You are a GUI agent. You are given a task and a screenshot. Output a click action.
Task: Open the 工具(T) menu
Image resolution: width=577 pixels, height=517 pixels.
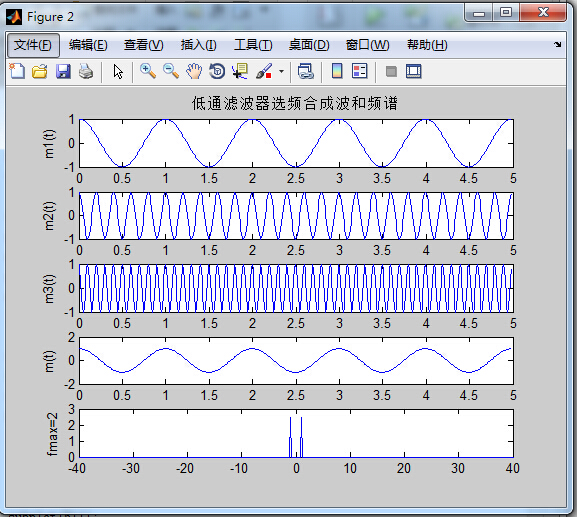click(253, 45)
